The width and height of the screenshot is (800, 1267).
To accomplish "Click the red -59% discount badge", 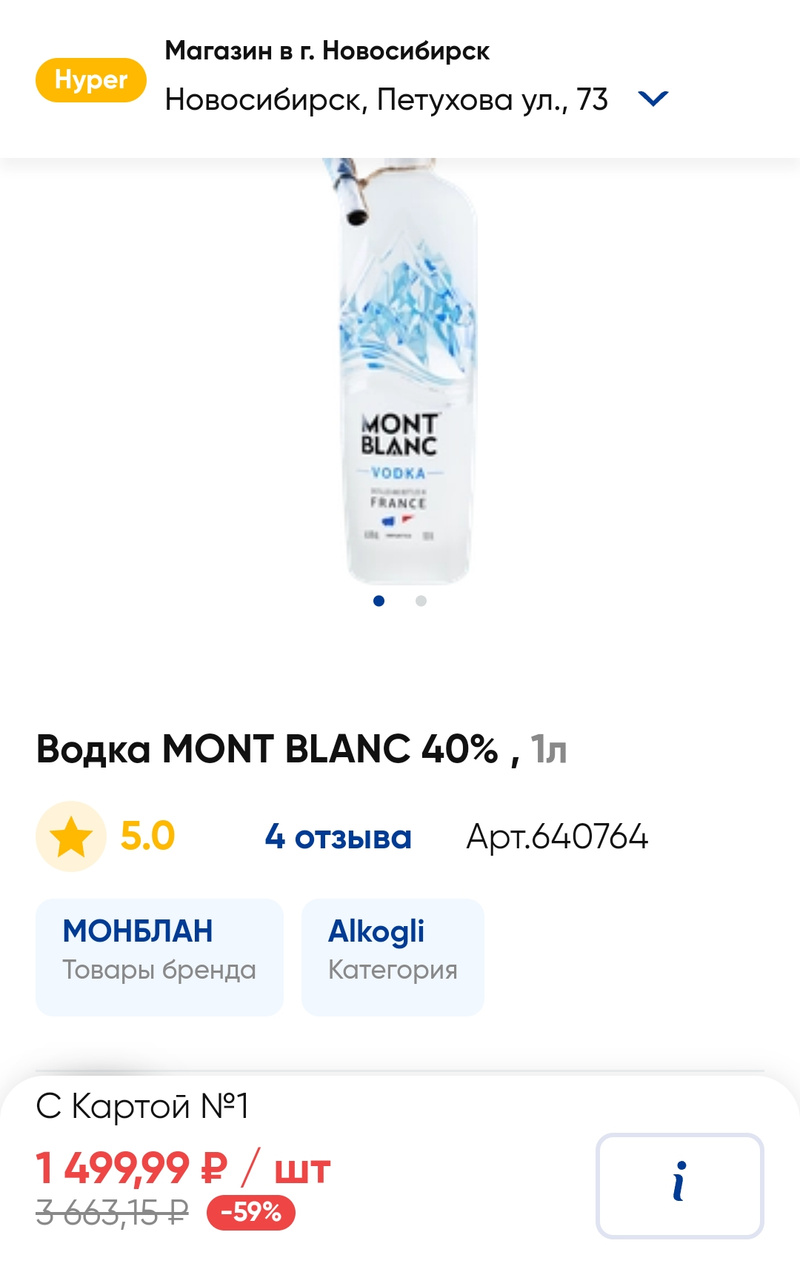I will click(x=251, y=1213).
